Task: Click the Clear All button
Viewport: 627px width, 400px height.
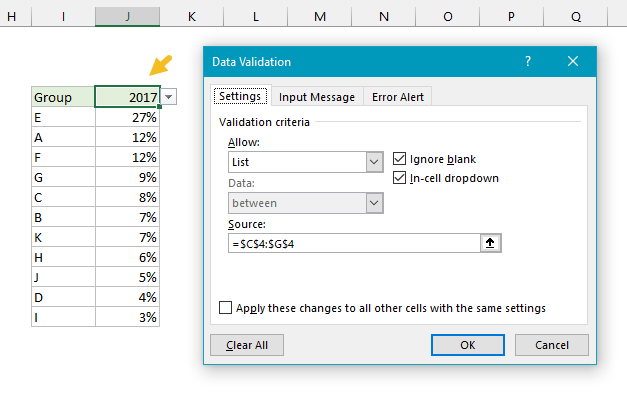Action: [247, 345]
